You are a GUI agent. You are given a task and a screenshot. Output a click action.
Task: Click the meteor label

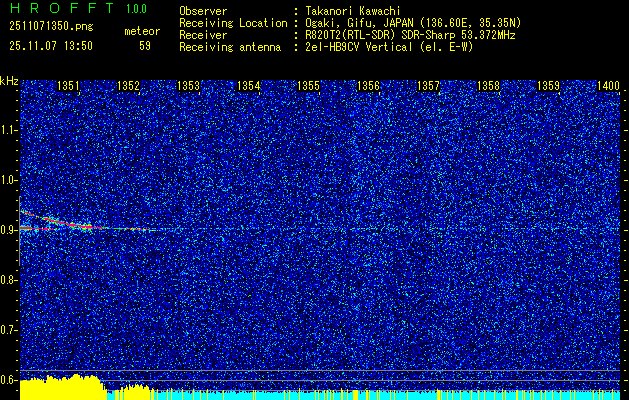tap(142, 31)
